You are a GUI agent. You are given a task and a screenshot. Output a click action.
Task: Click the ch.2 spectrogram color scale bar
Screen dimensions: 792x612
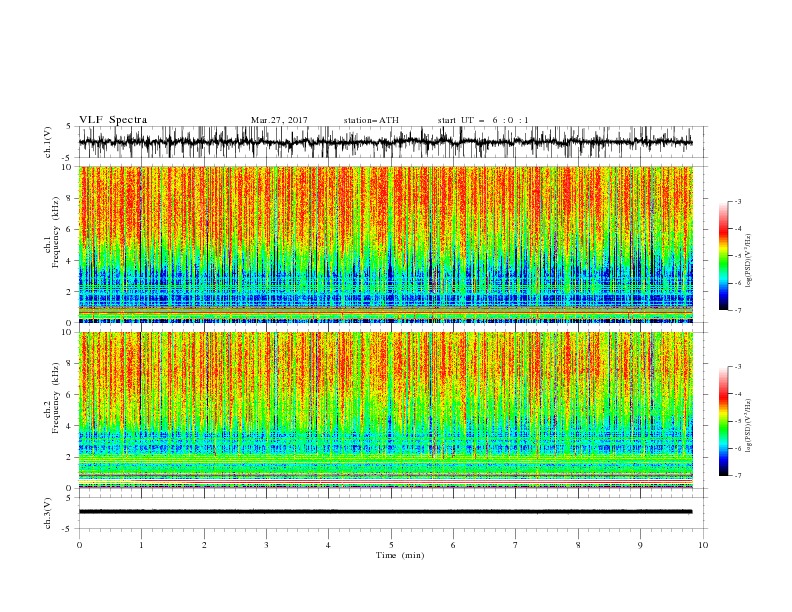click(x=724, y=421)
